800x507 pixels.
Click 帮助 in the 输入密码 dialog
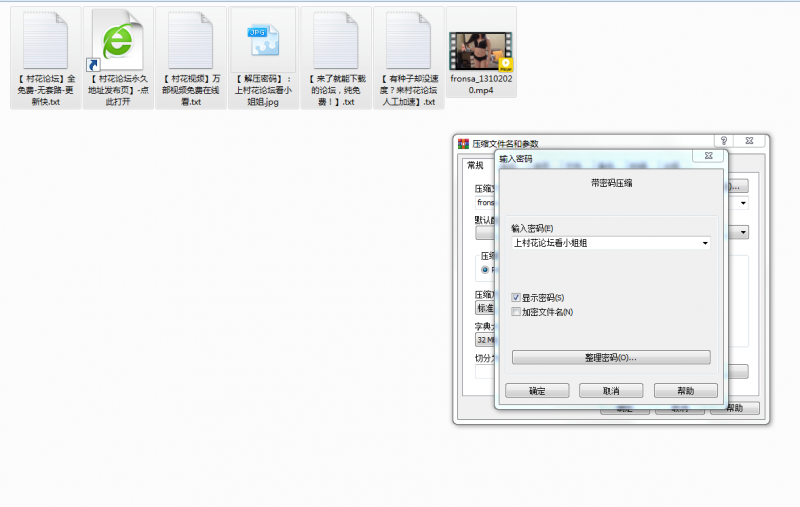(686, 391)
